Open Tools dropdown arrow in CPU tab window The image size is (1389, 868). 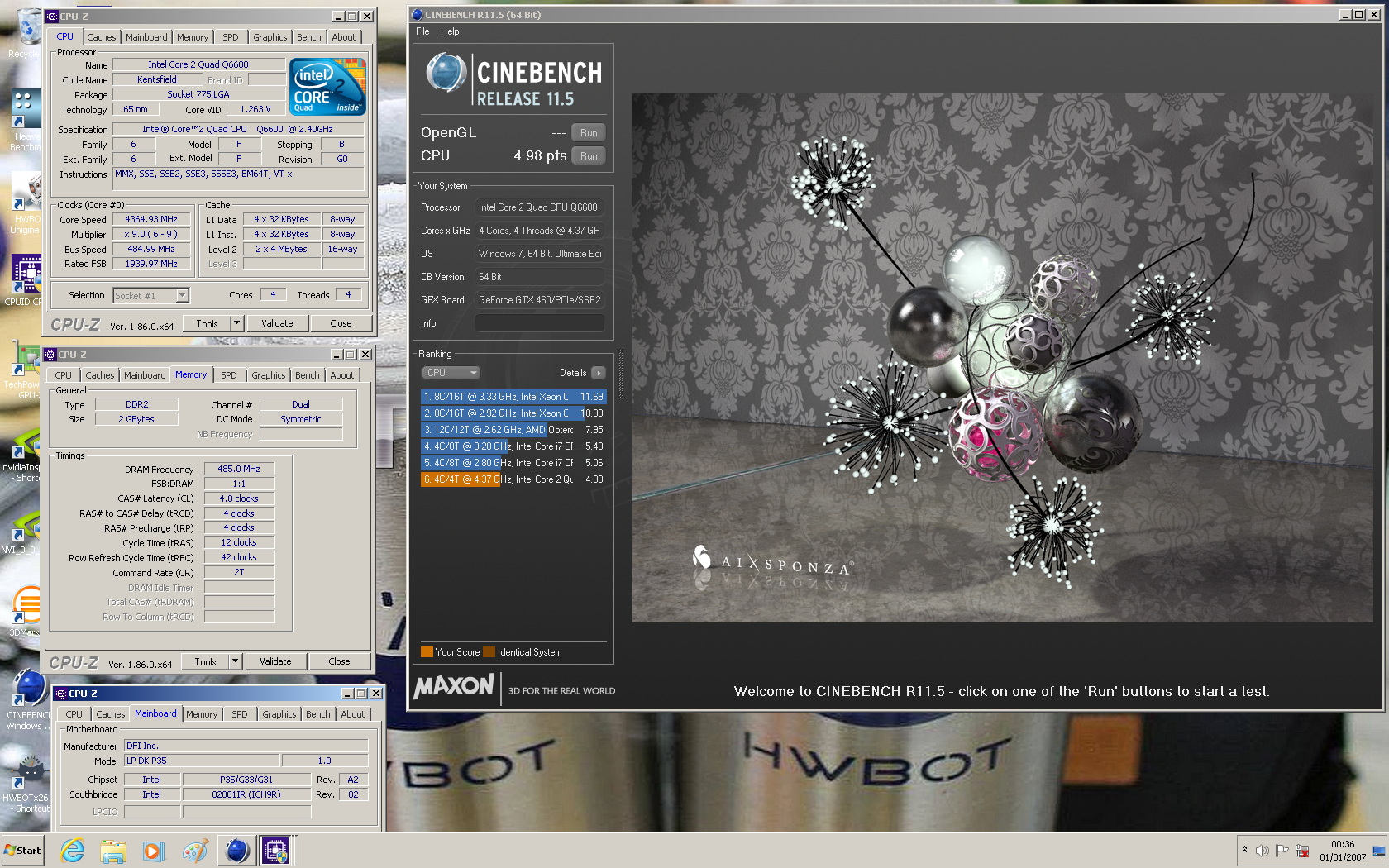(x=236, y=323)
